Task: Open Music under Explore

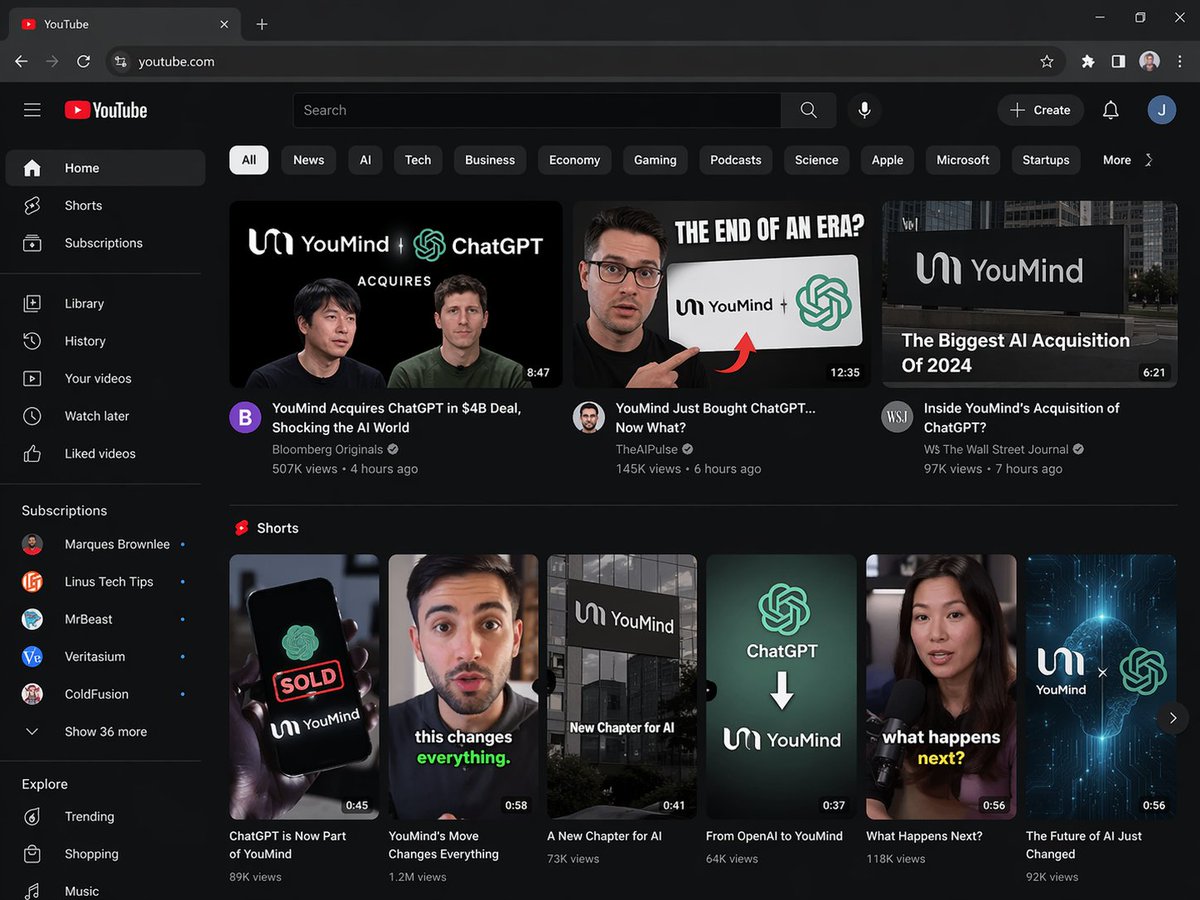Action: [x=105, y=891]
